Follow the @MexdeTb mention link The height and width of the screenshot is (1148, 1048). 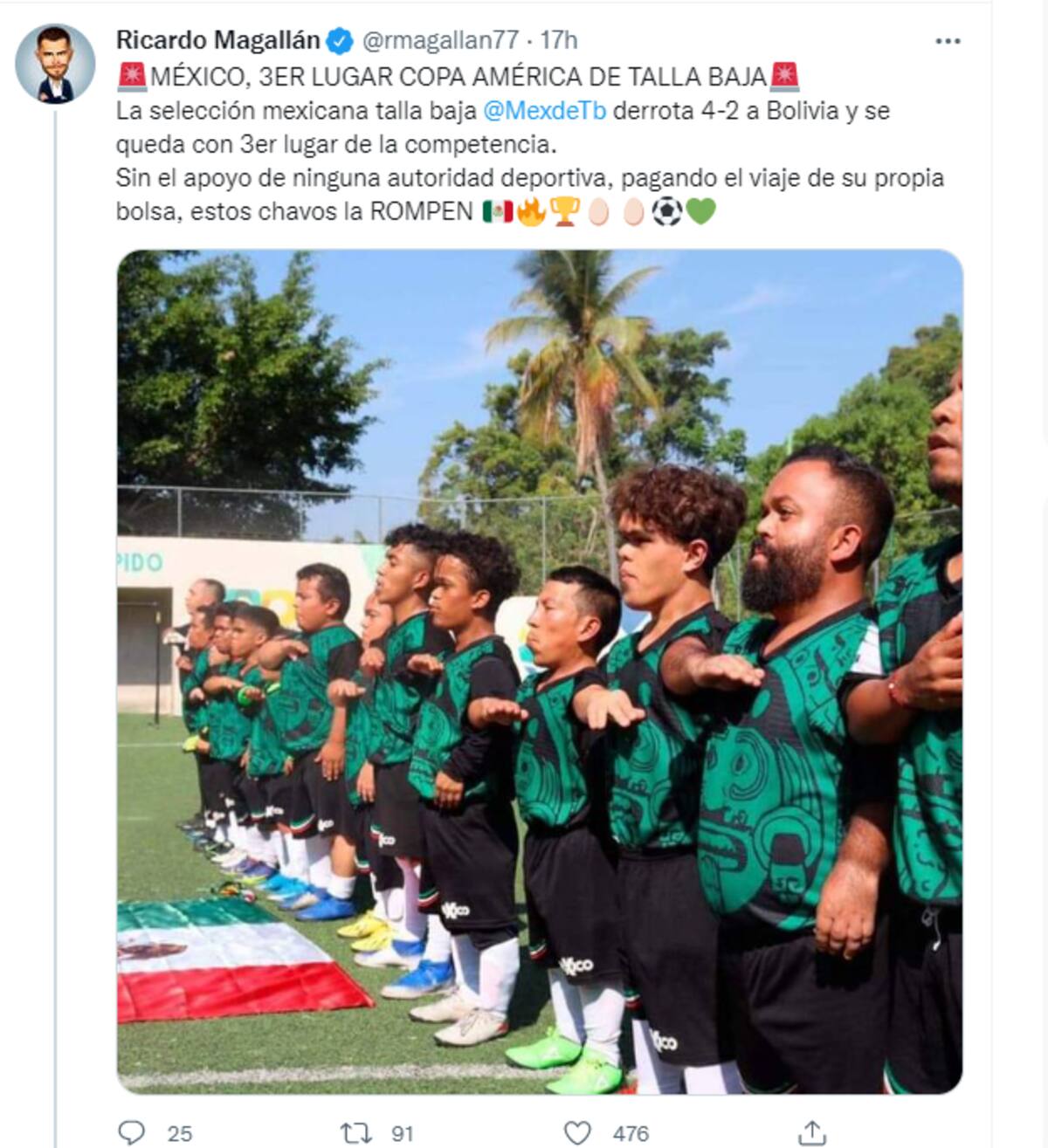pos(544,111)
